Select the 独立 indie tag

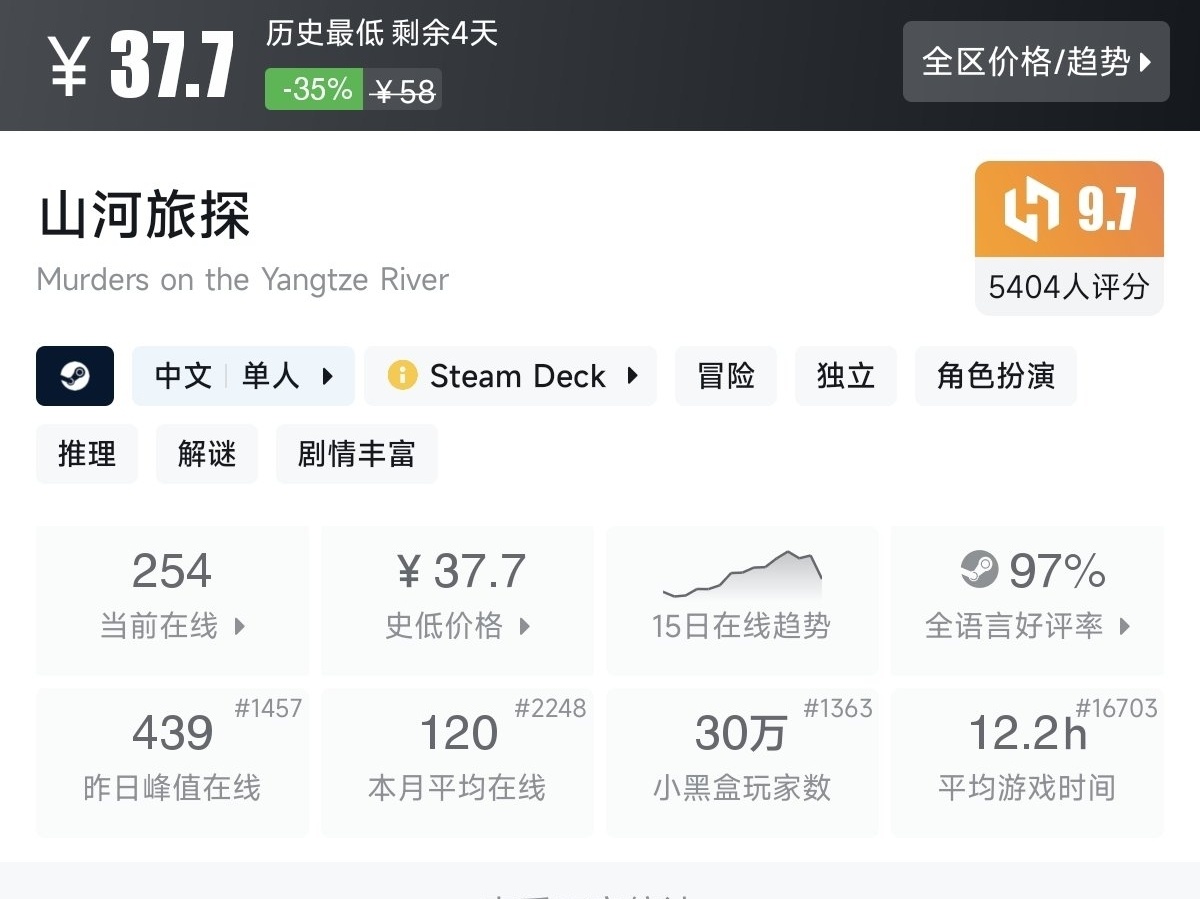point(845,376)
